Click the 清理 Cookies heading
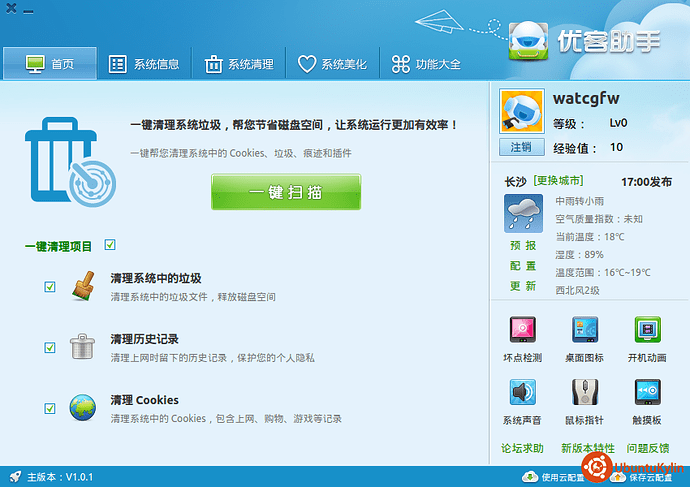Viewport: 690px width, 487px height. (x=144, y=400)
